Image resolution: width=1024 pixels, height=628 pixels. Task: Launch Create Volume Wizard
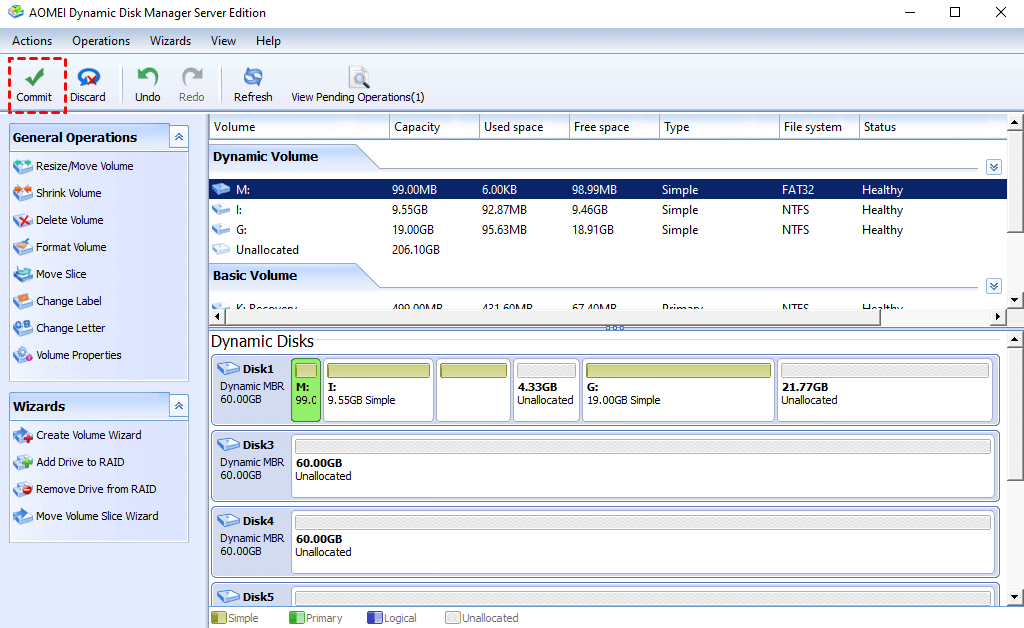coord(88,435)
